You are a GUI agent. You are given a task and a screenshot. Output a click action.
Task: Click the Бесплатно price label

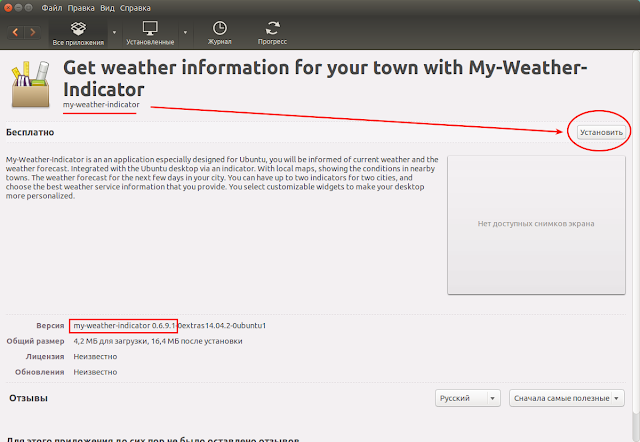[30, 132]
